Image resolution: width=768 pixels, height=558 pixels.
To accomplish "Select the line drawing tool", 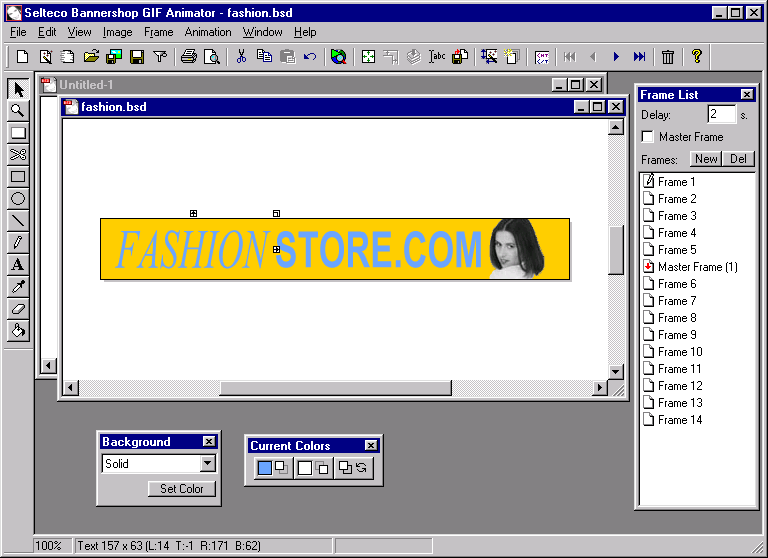I will pyautogui.click(x=18, y=220).
